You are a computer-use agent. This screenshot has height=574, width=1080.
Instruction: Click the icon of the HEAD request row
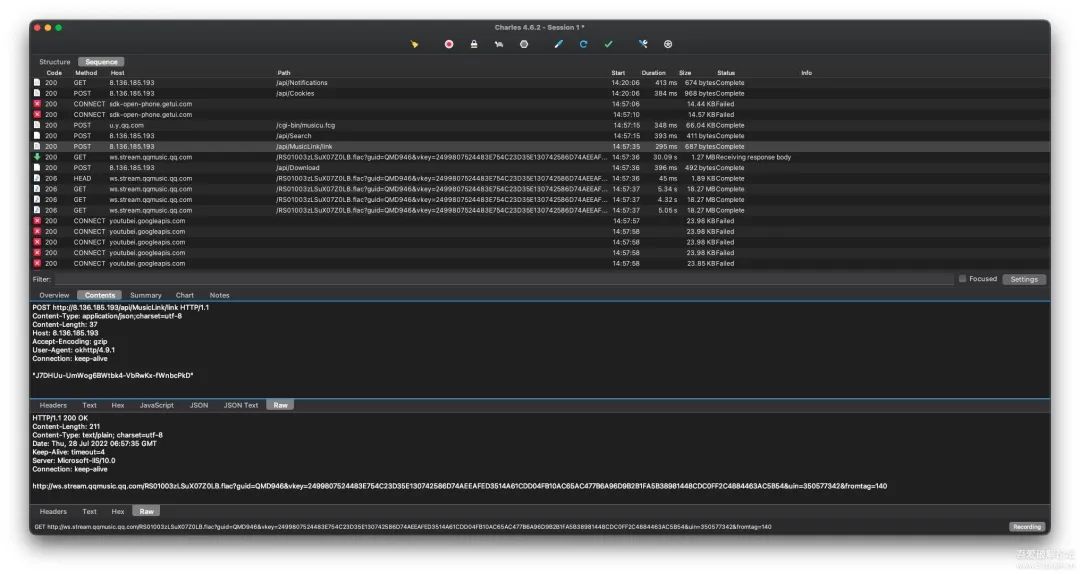point(37,178)
